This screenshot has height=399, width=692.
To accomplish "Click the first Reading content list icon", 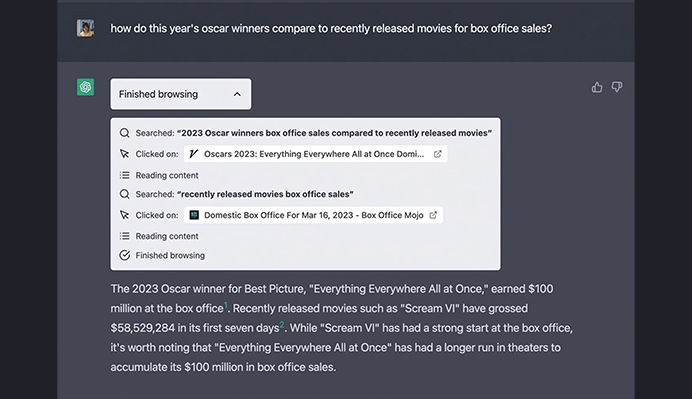I will [x=124, y=175].
